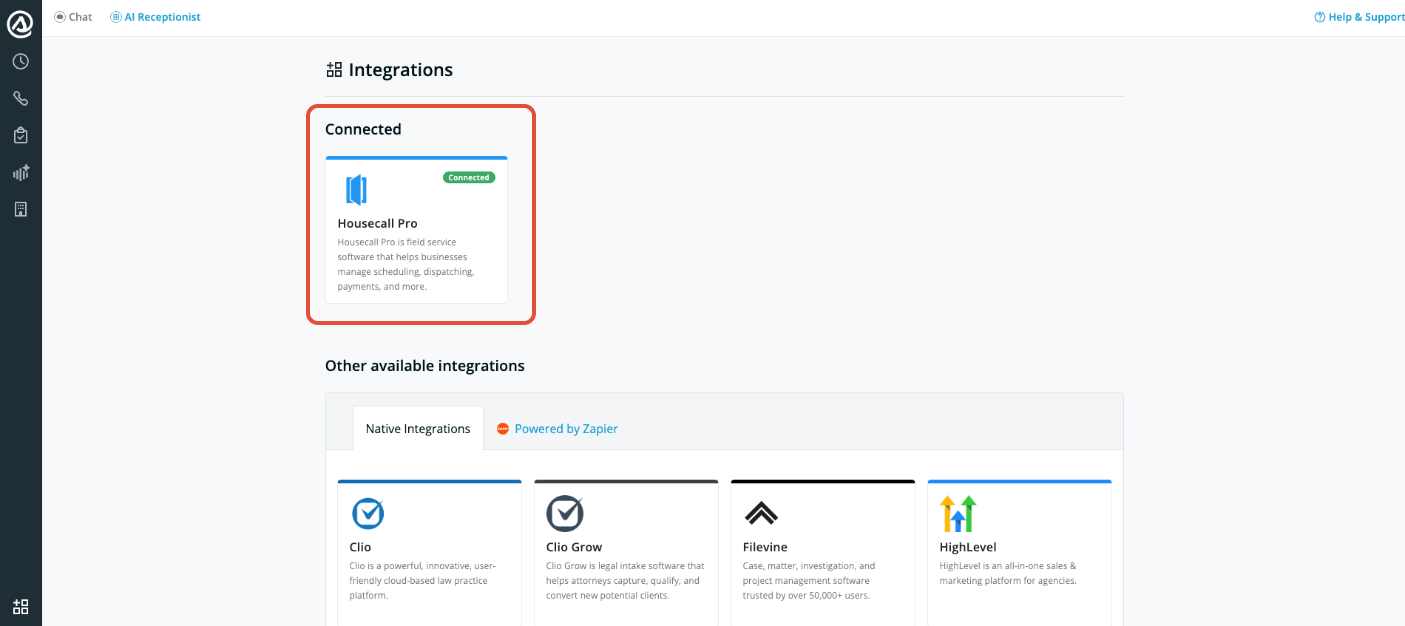This screenshot has width=1405, height=626.
Task: Click the Clio Grow logo
Action: (565, 513)
